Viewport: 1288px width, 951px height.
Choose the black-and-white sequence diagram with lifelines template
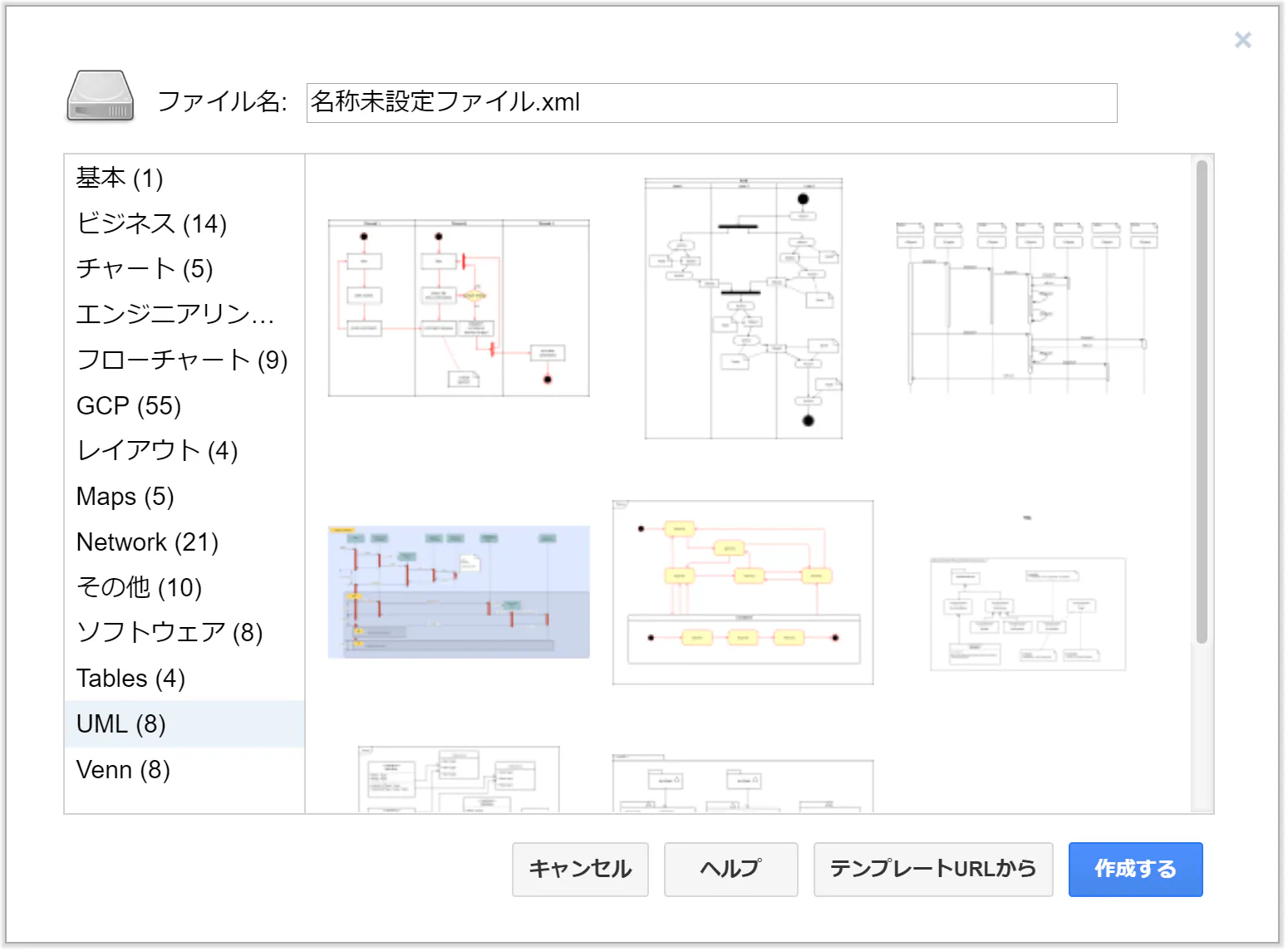coord(1028,308)
